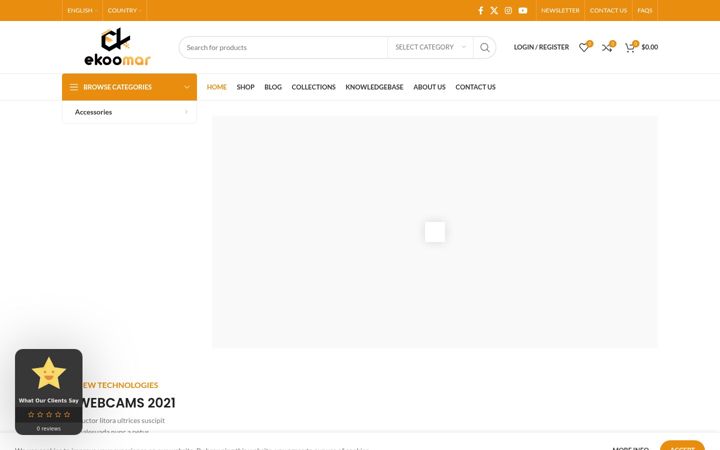Open the Shop menu item
720x450 pixels.
click(245, 87)
